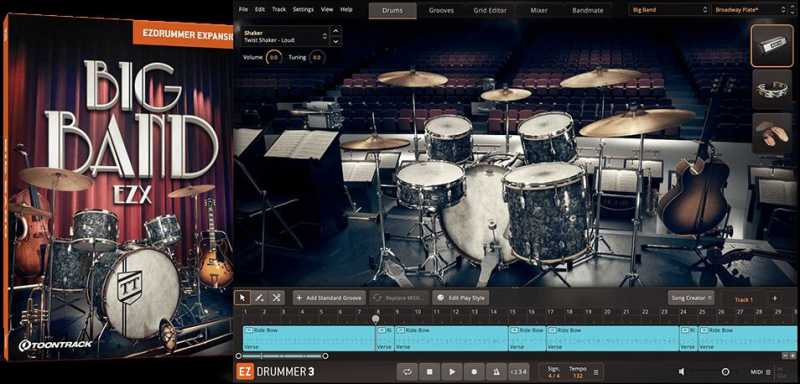Select the arrow pointer tool
The width and height of the screenshot is (800, 384).
(242, 297)
